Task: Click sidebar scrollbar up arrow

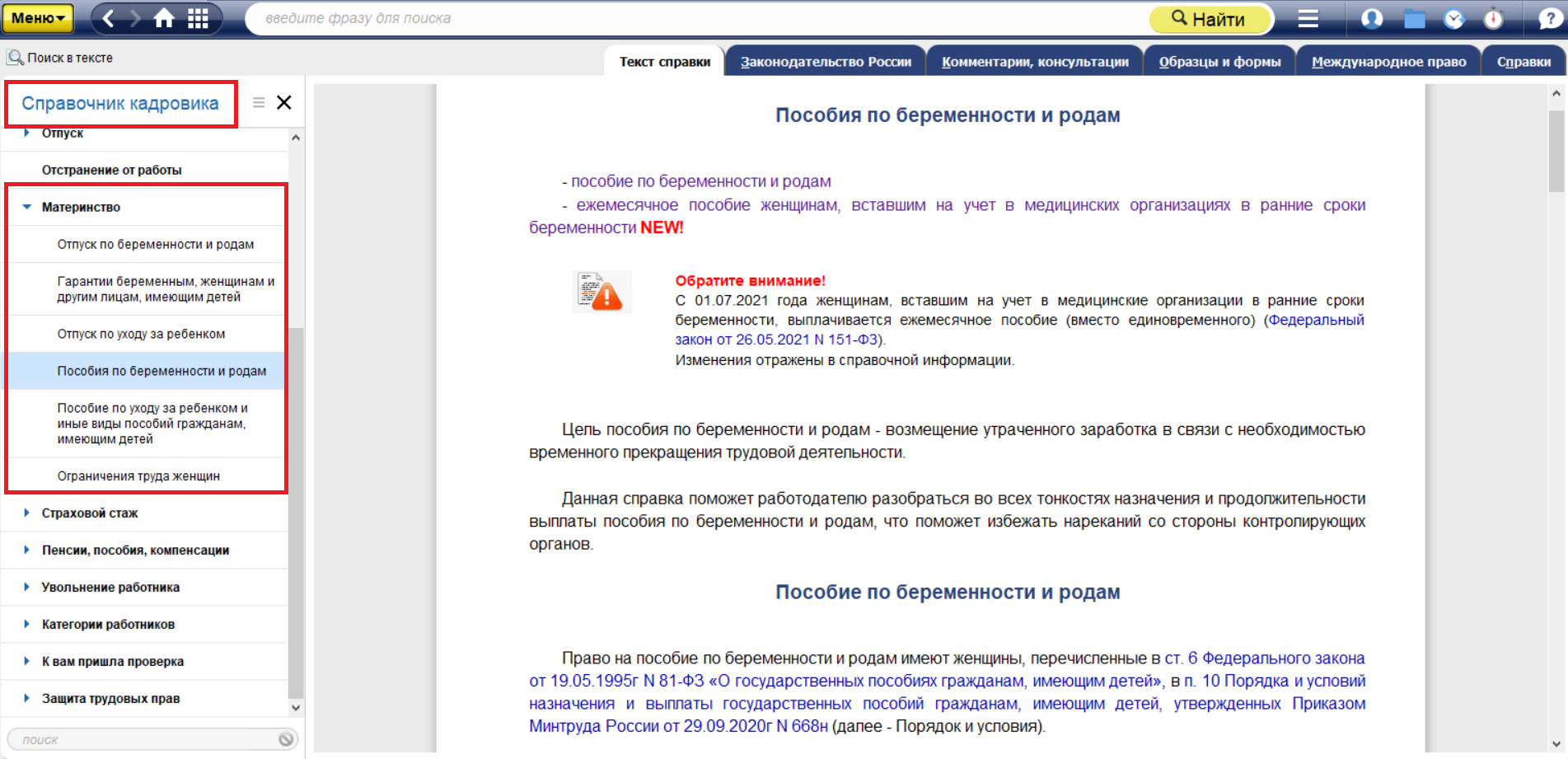Action: pyautogui.click(x=296, y=138)
